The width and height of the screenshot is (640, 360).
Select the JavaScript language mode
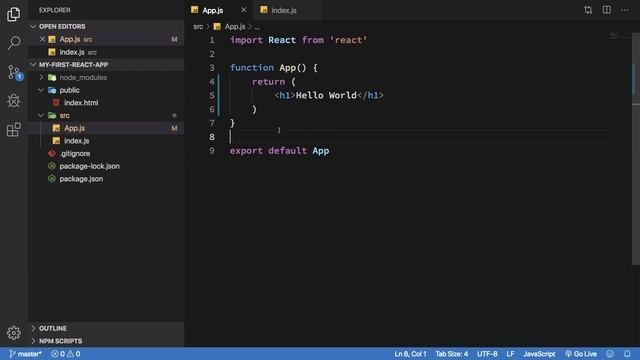pos(539,353)
